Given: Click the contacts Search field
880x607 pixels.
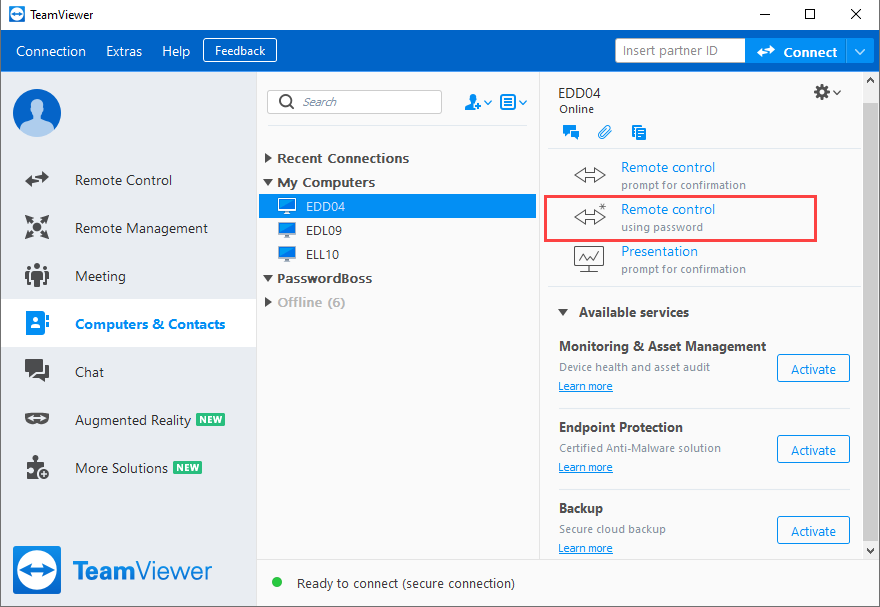Looking at the screenshot, I should (x=354, y=102).
